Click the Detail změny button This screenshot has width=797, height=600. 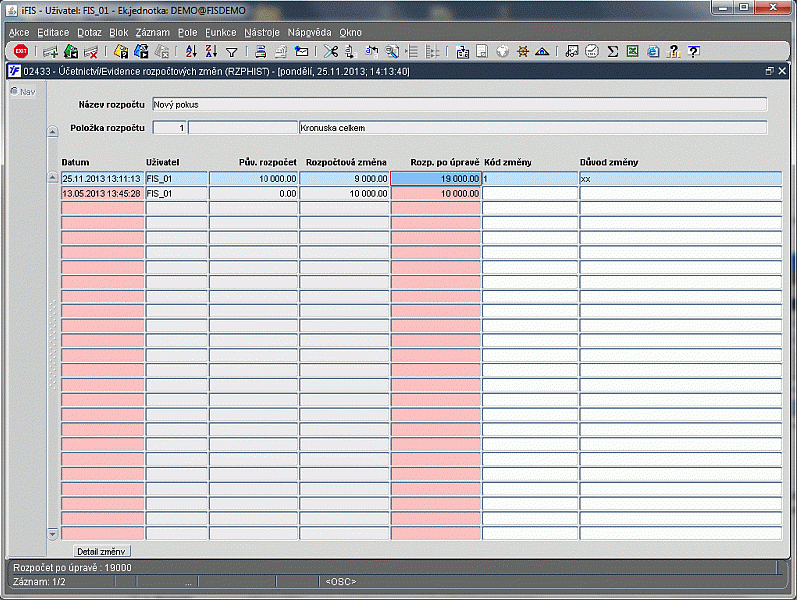click(x=103, y=551)
